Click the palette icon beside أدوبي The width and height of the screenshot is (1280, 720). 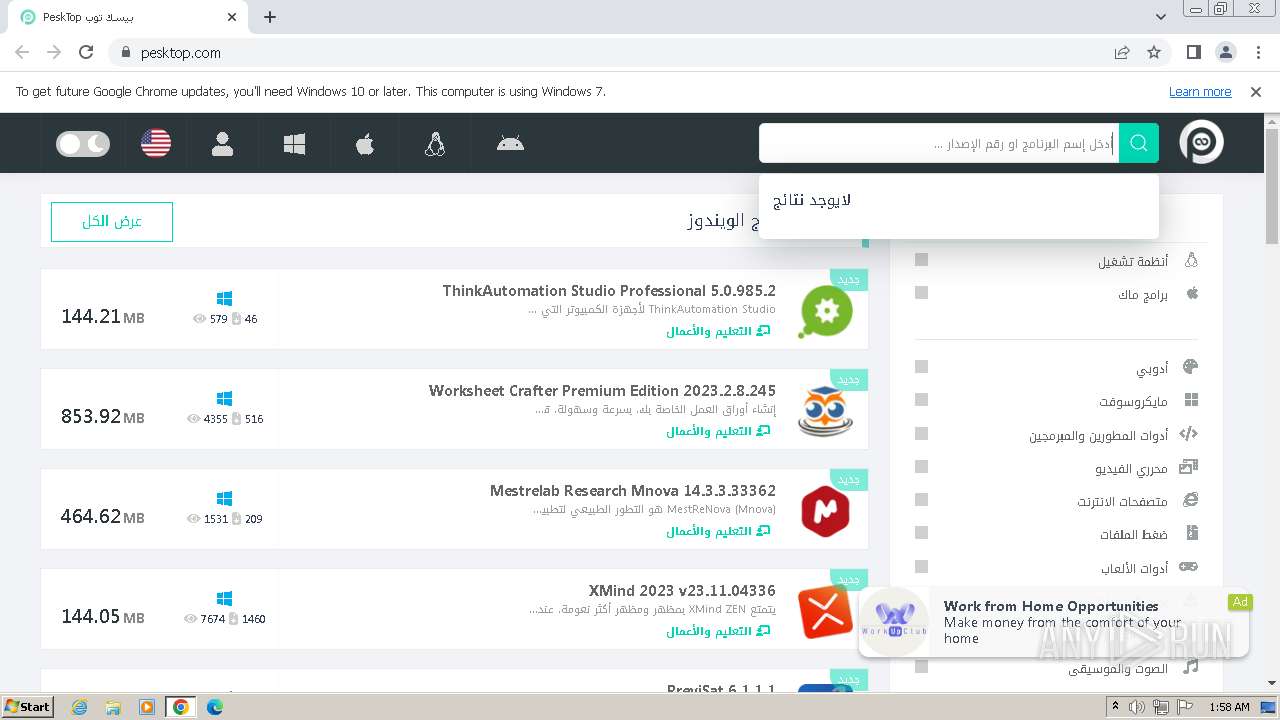tap(1190, 367)
